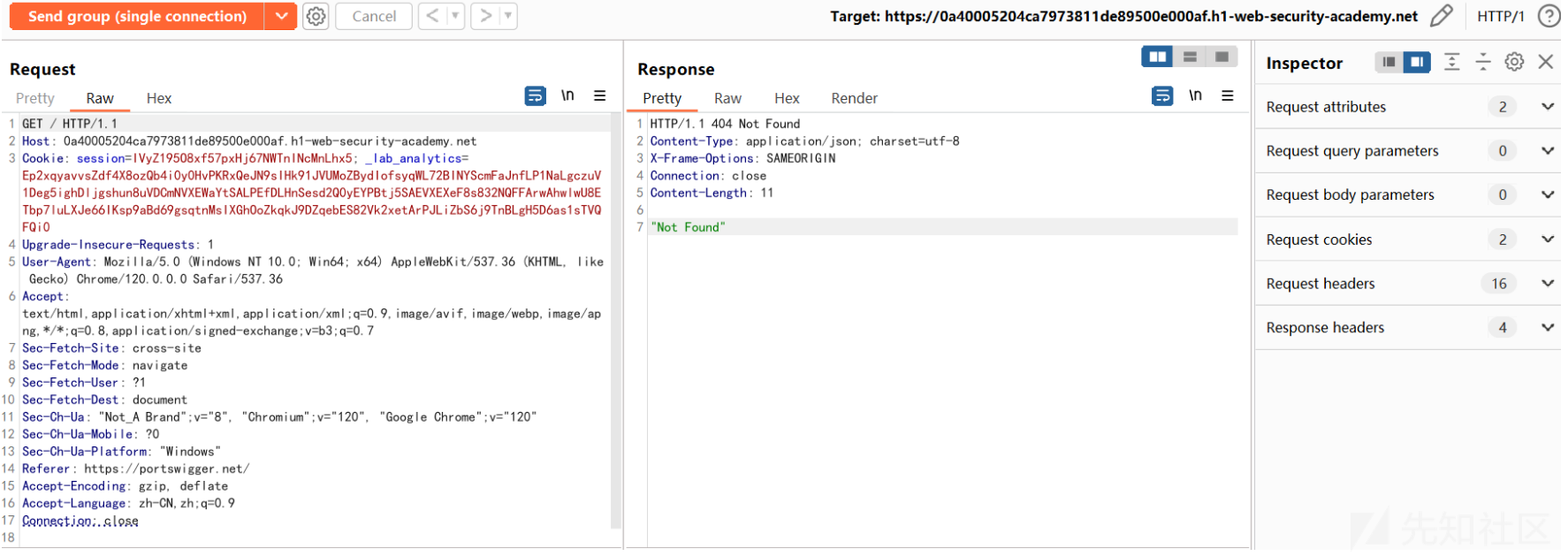1568x556 pixels.
Task: Toggle word wrap in Request panel
Action: point(536,95)
